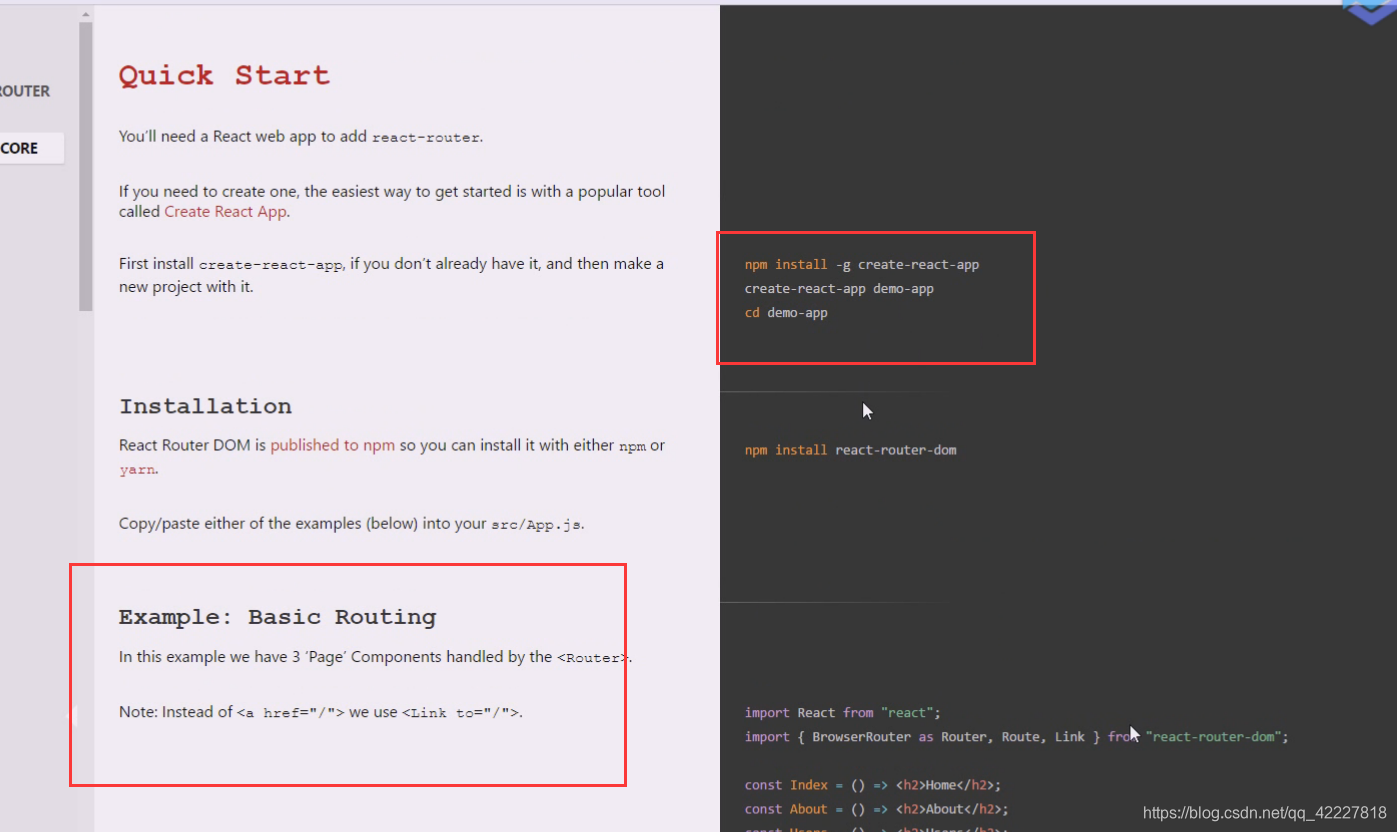This screenshot has width=1397, height=832.
Task: Click the Example: Basic Routing heading
Action: click(277, 617)
